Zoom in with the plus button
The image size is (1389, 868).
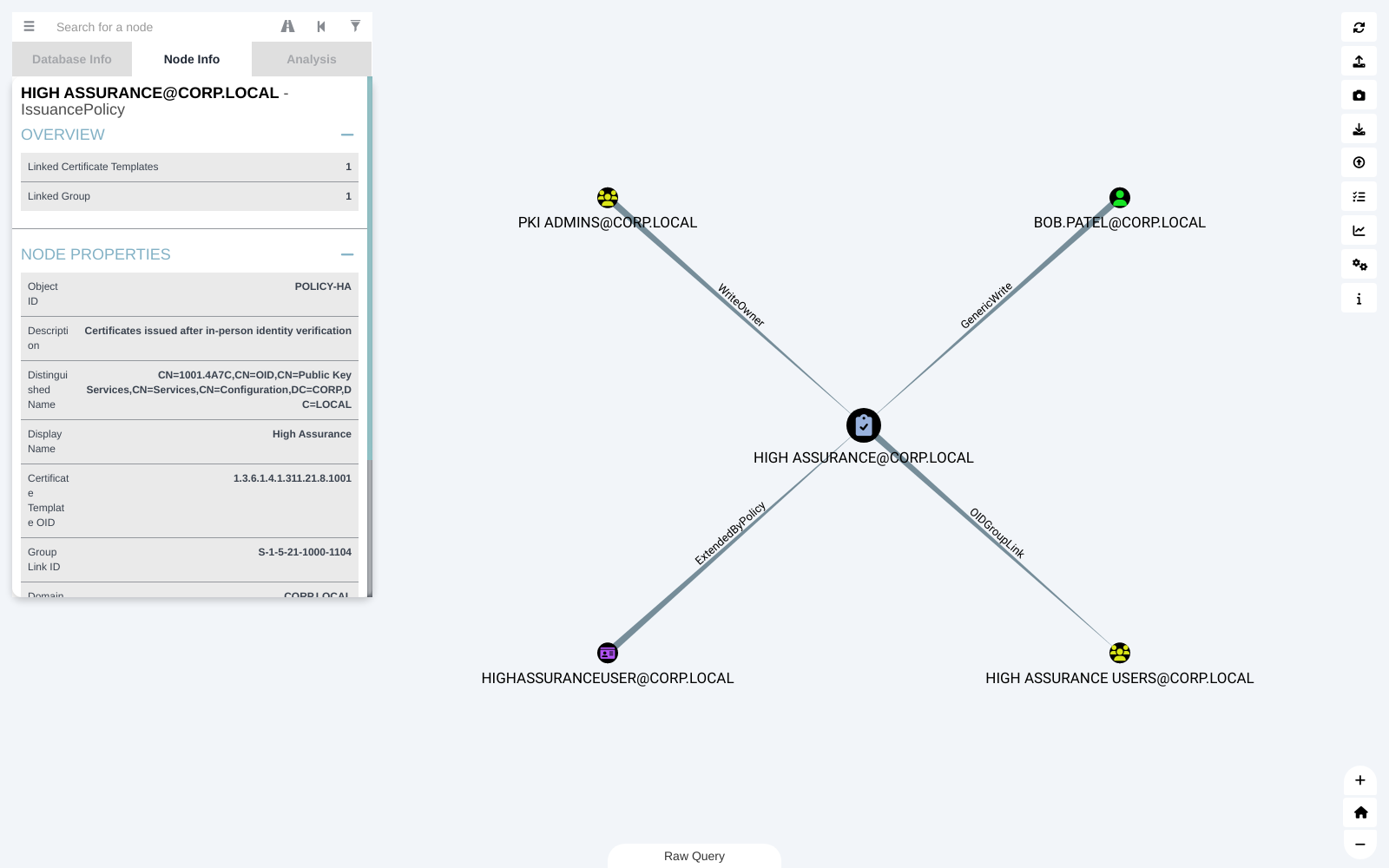coord(1360,780)
